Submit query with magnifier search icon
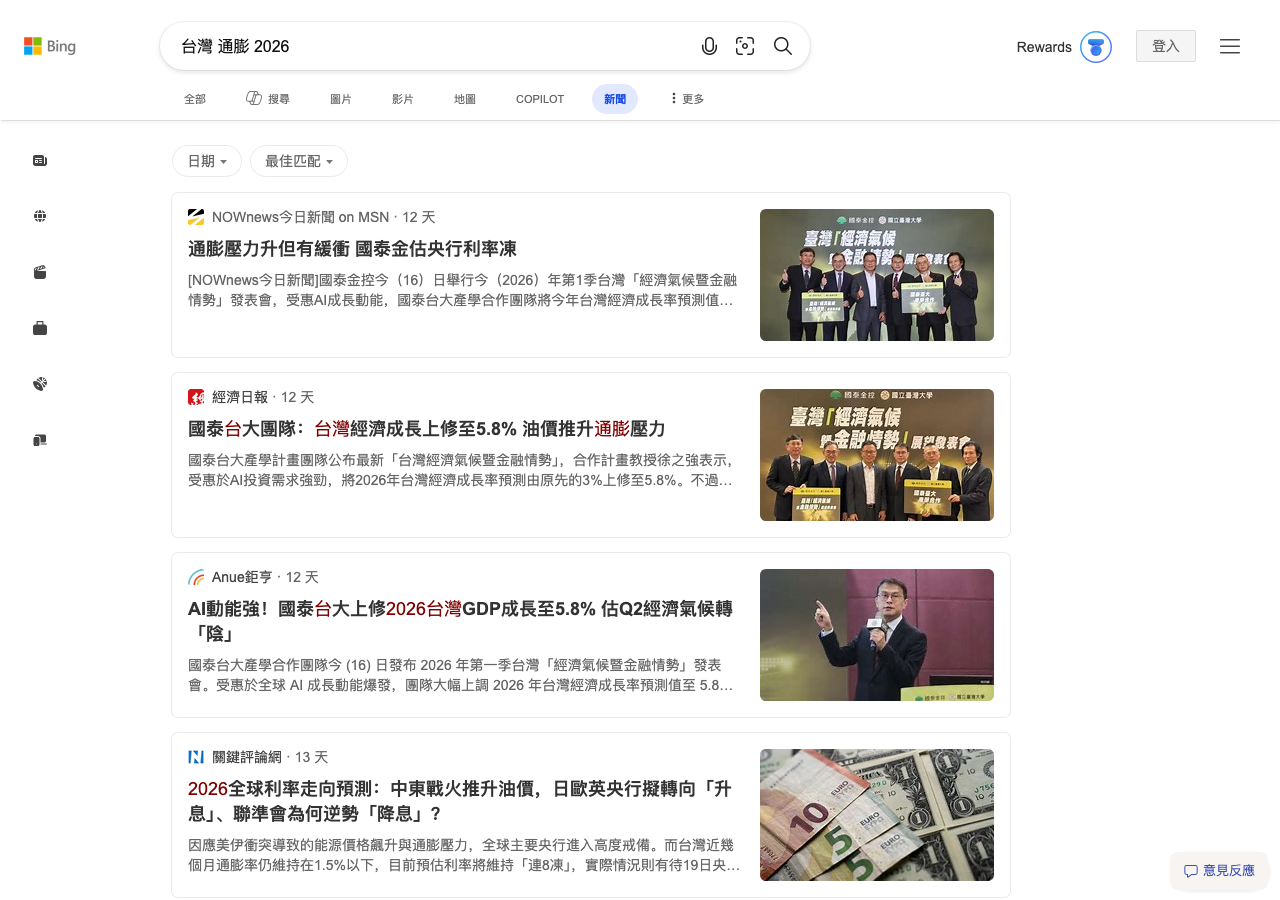The image size is (1280, 900). 783,46
